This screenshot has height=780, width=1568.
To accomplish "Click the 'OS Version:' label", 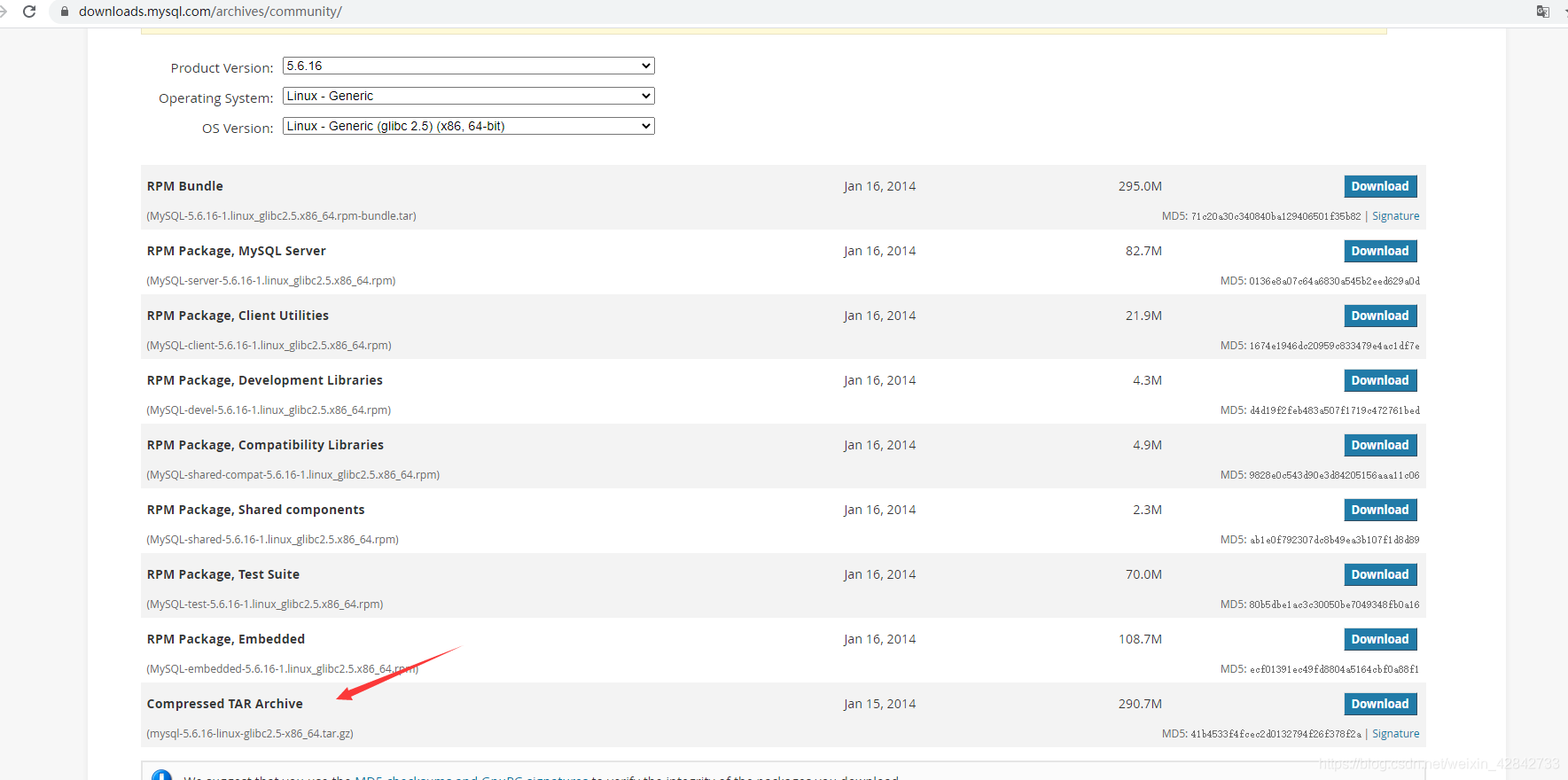I will pyautogui.click(x=238, y=129).
